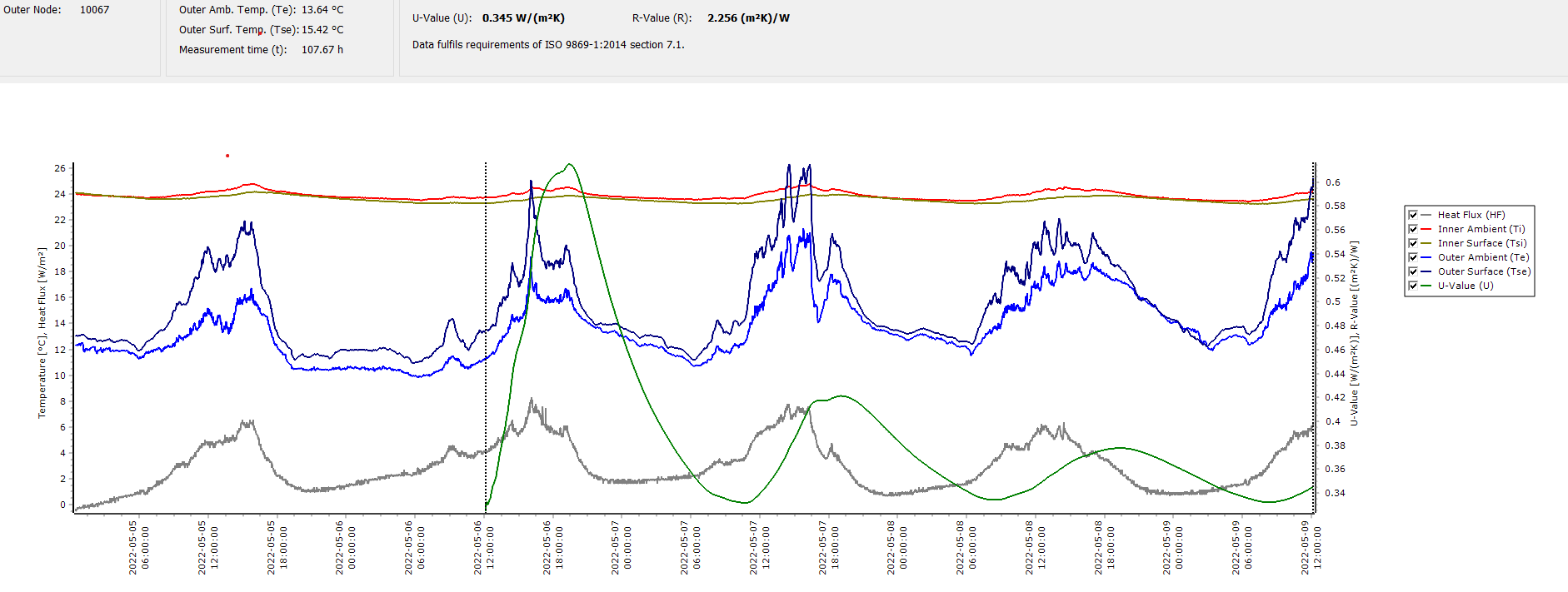The width and height of the screenshot is (1568, 592).
Task: Click the dotted end marker at chart's right edge
Action: point(1315,333)
